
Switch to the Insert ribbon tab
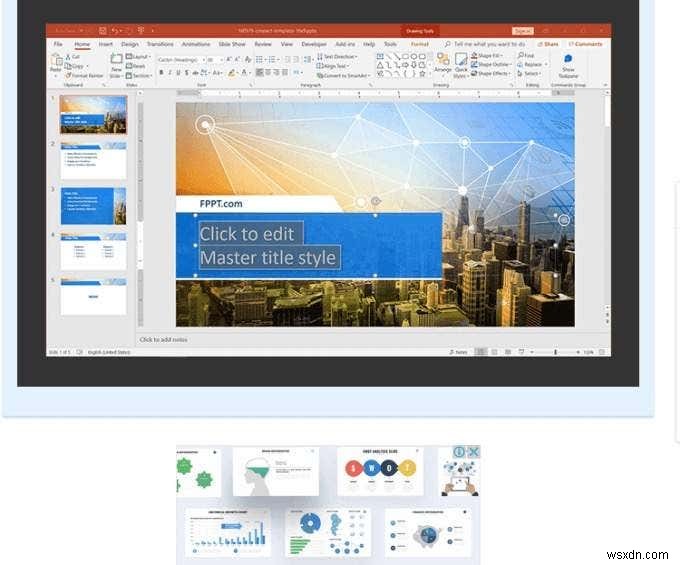[x=105, y=44]
